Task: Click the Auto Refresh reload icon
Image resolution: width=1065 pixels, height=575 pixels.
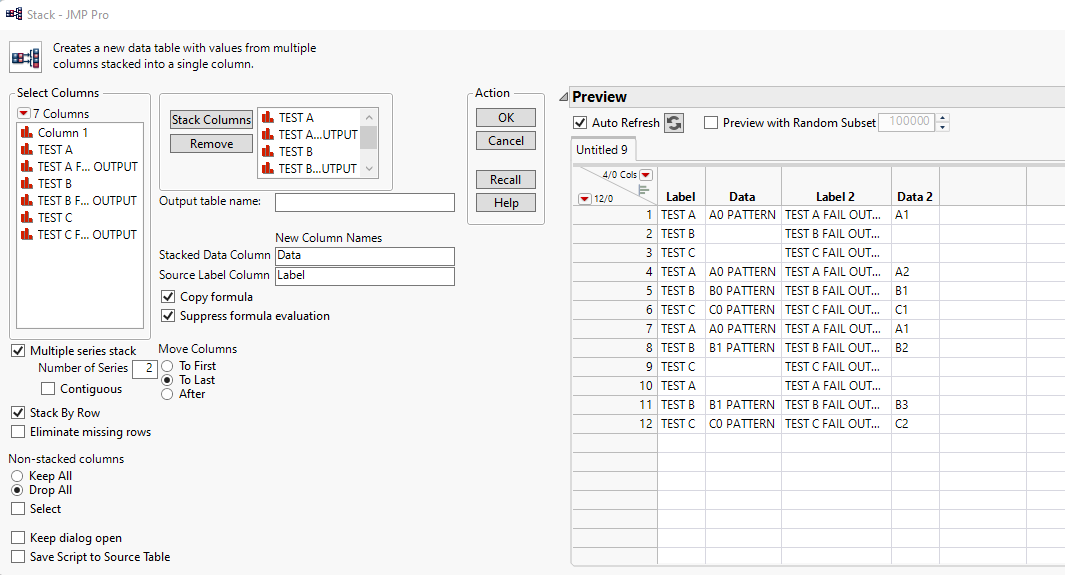Action: coord(674,123)
